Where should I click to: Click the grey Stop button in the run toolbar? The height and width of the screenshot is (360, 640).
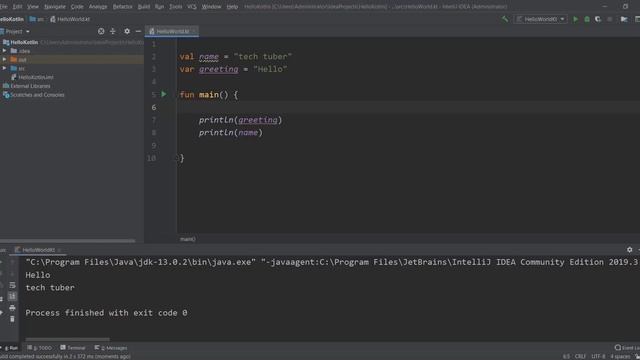coord(610,19)
